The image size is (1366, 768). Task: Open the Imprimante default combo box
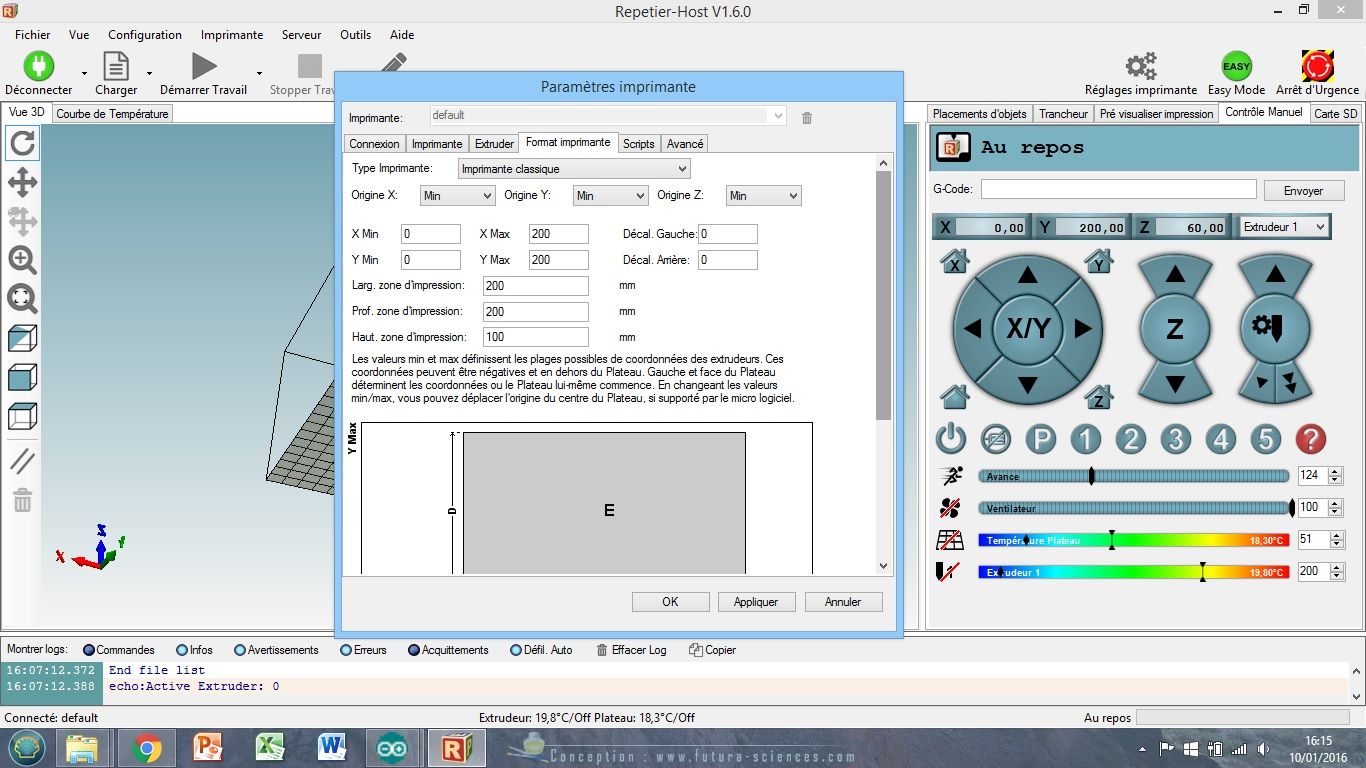608,116
